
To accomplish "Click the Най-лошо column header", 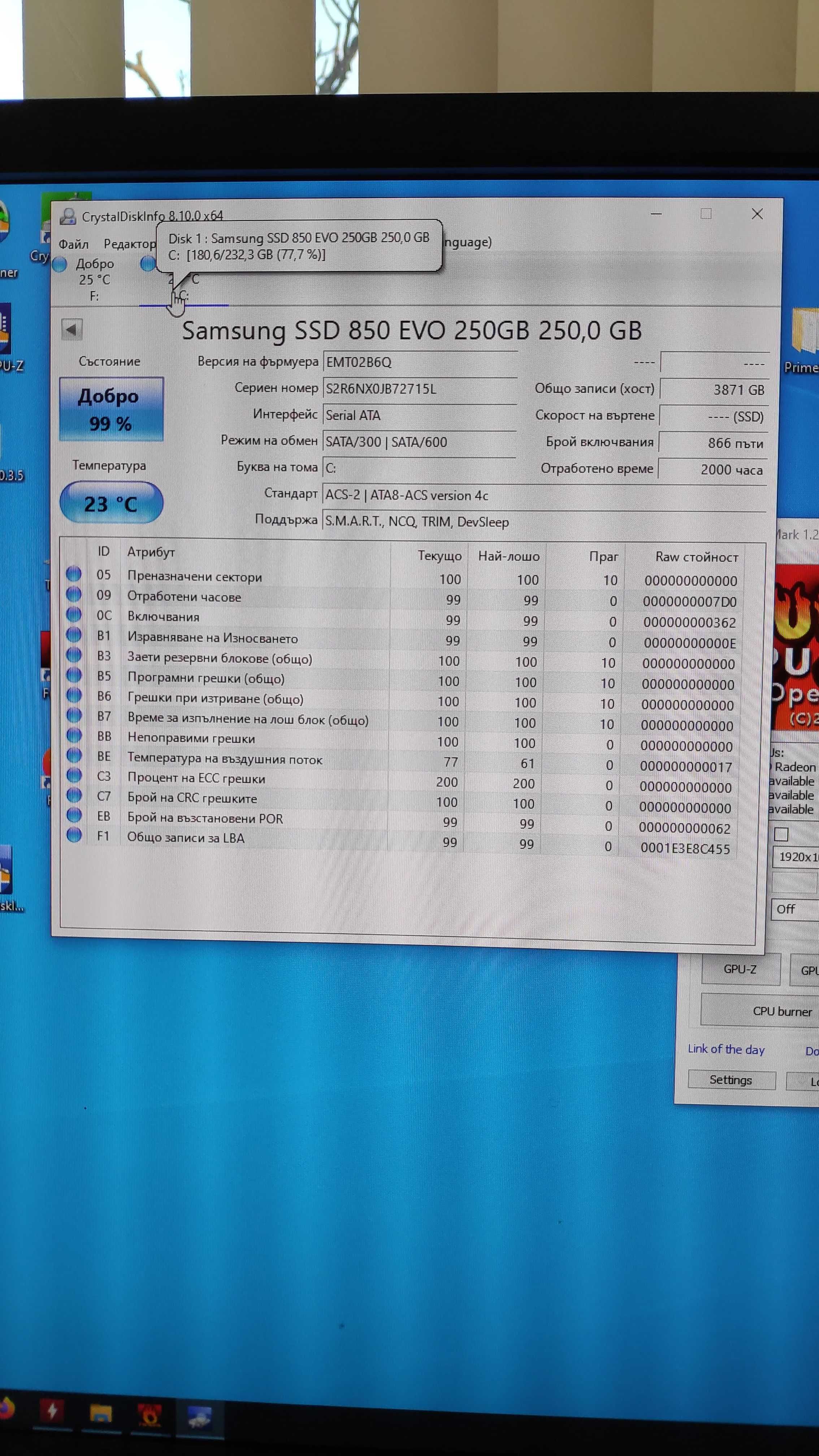I will 509,556.
